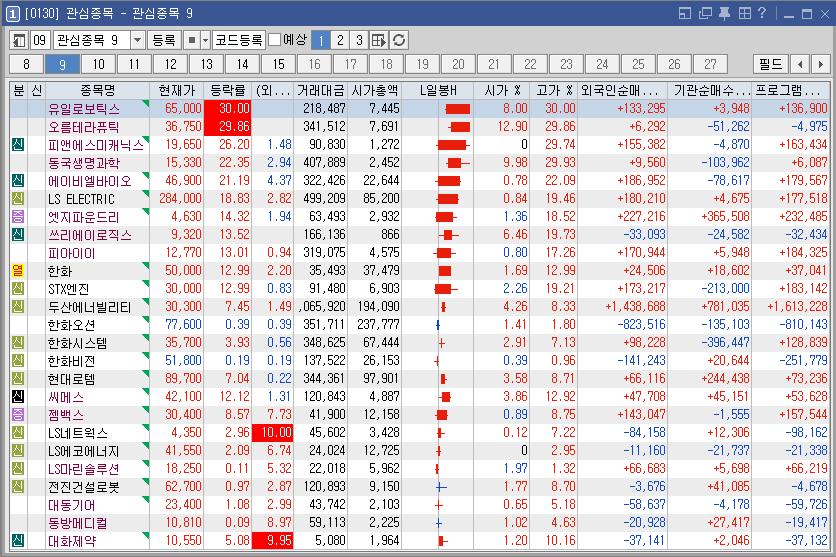Click the L일봉H column header
This screenshot has width=836, height=557.
click(x=438, y=90)
